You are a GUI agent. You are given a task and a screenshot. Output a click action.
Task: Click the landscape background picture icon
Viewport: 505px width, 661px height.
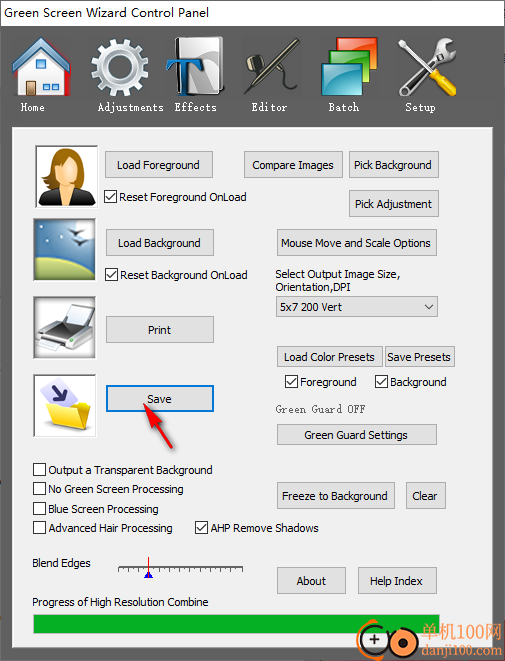click(64, 250)
